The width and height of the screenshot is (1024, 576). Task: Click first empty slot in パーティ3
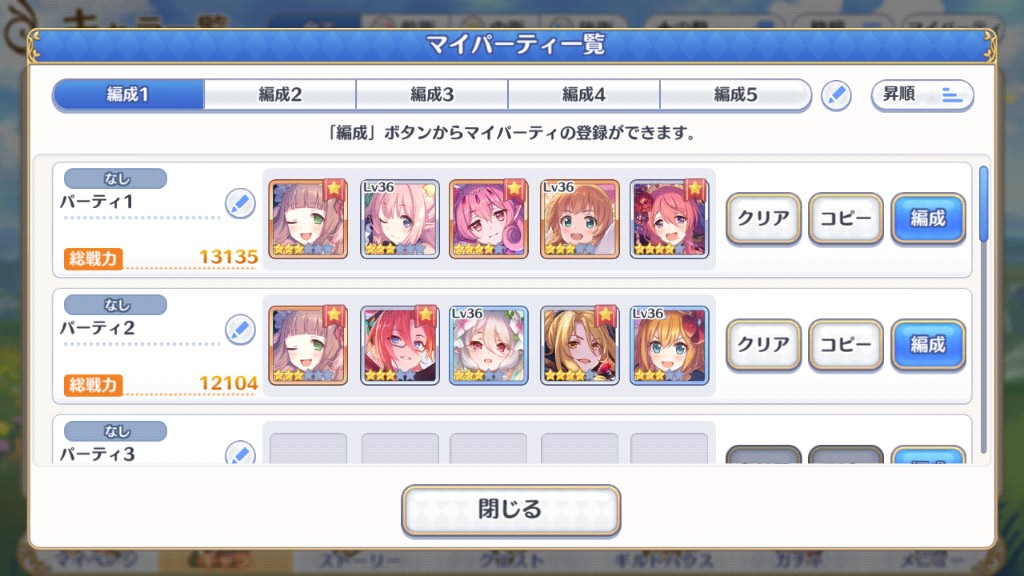[308, 449]
